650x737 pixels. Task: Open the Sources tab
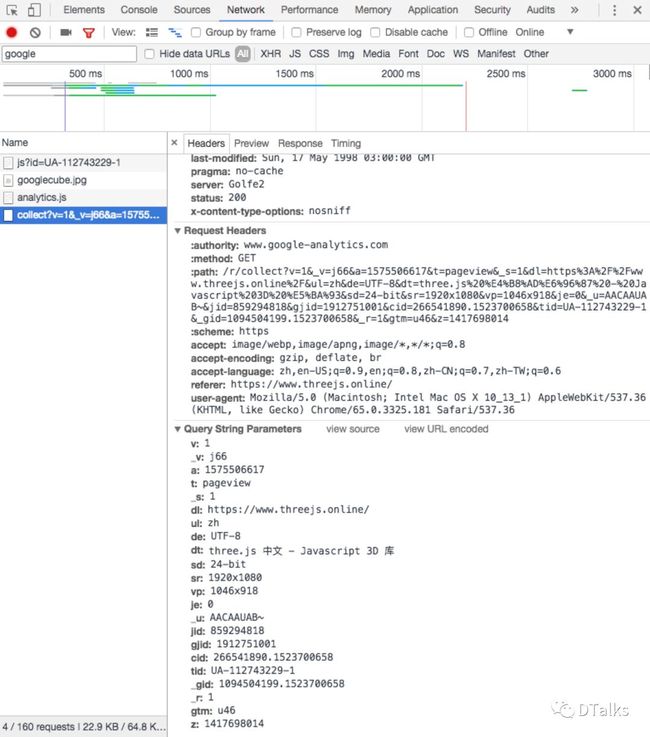point(192,10)
